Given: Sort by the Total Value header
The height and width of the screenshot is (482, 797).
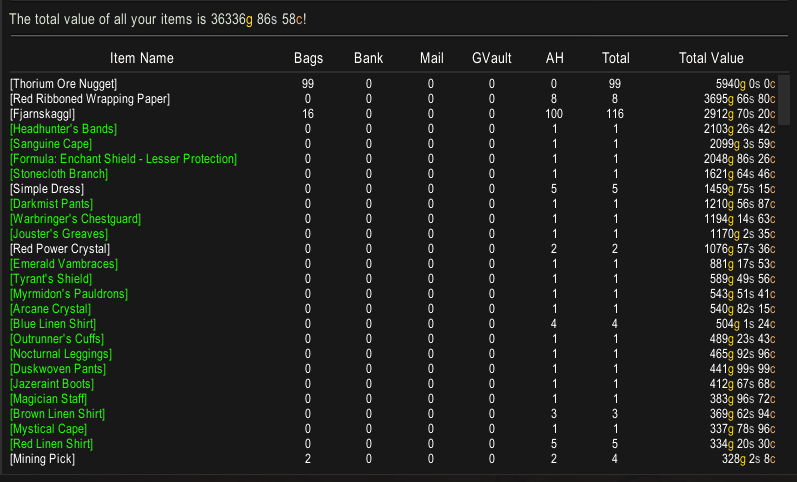Looking at the screenshot, I should coord(711,58).
